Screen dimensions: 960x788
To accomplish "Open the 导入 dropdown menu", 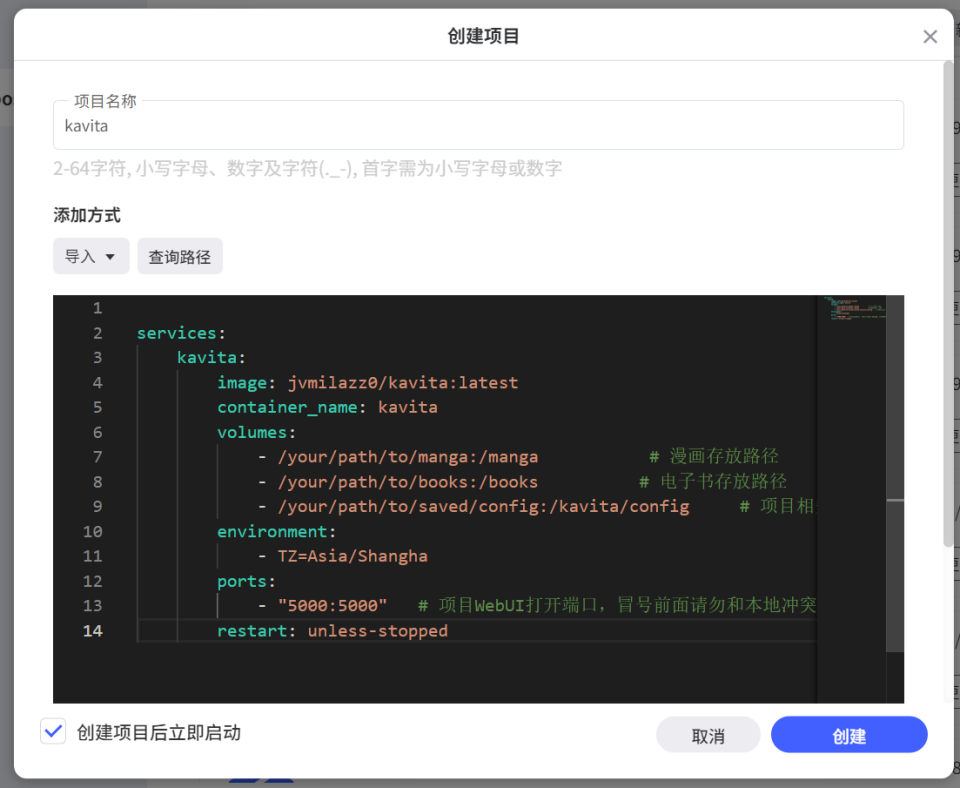I will point(91,257).
